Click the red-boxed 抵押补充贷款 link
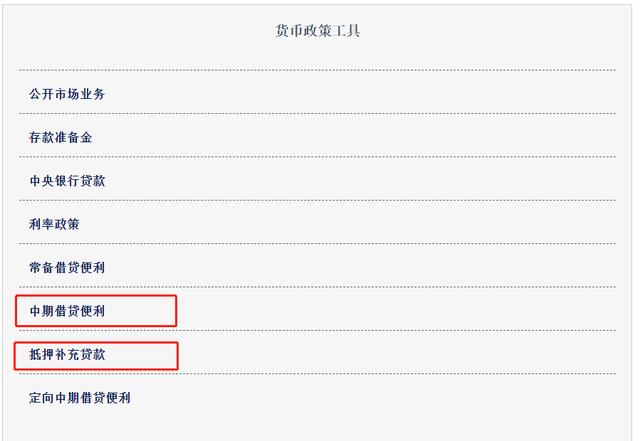 tap(67, 354)
